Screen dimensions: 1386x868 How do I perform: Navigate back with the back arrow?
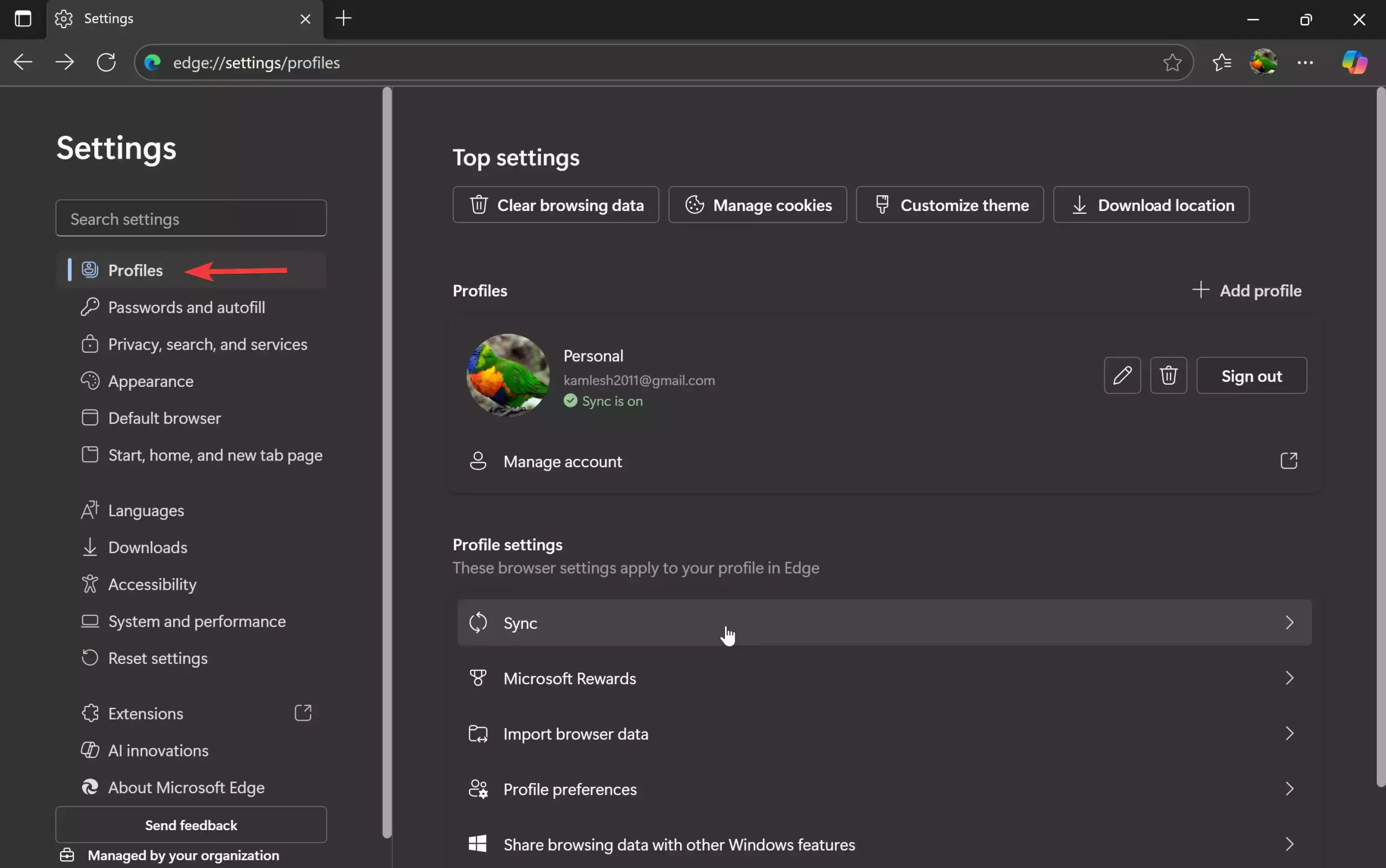tap(22, 62)
